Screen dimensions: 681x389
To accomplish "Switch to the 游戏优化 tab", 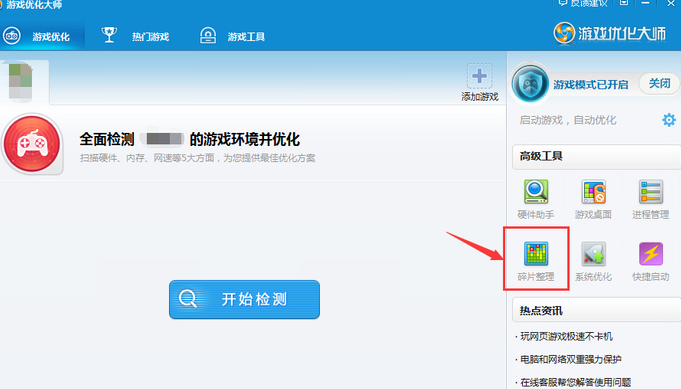I will (42, 36).
